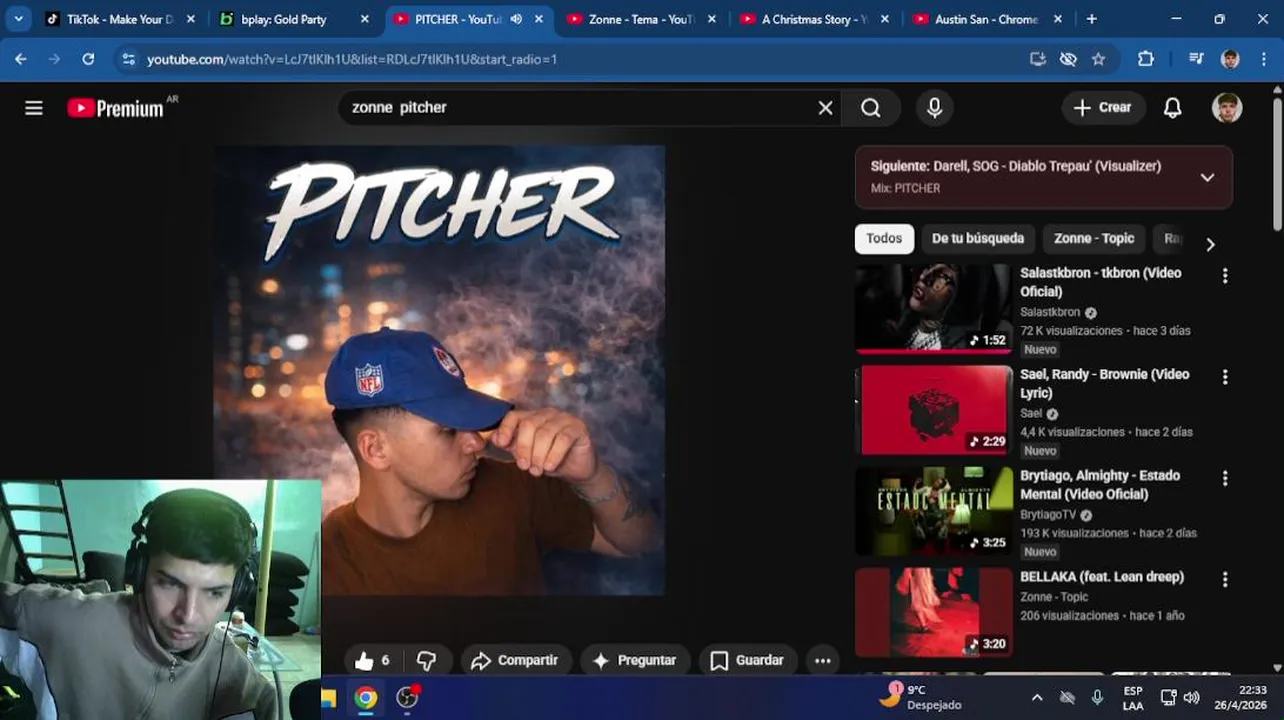The height and width of the screenshot is (720, 1284).
Task: Open OBS icon in the taskbar
Action: (x=407, y=698)
